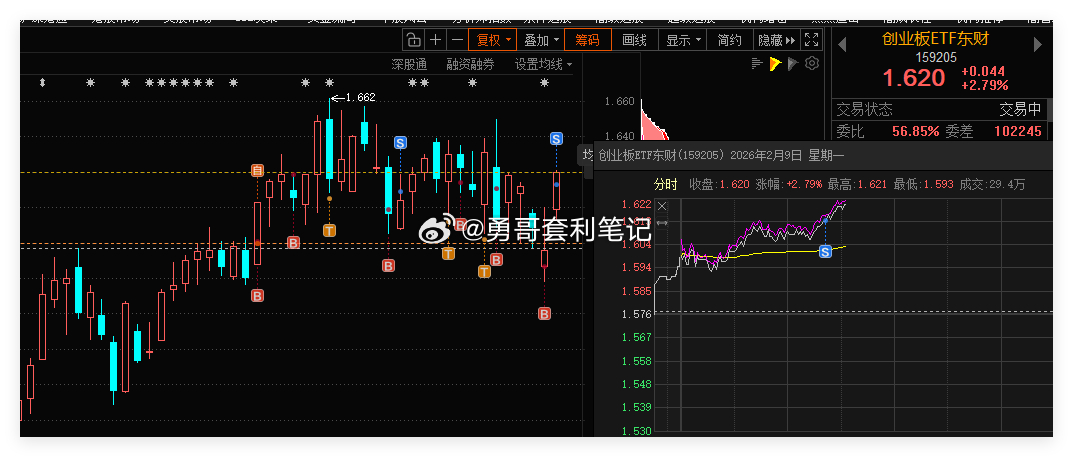Select the gray flag chip icon

pos(793,64)
